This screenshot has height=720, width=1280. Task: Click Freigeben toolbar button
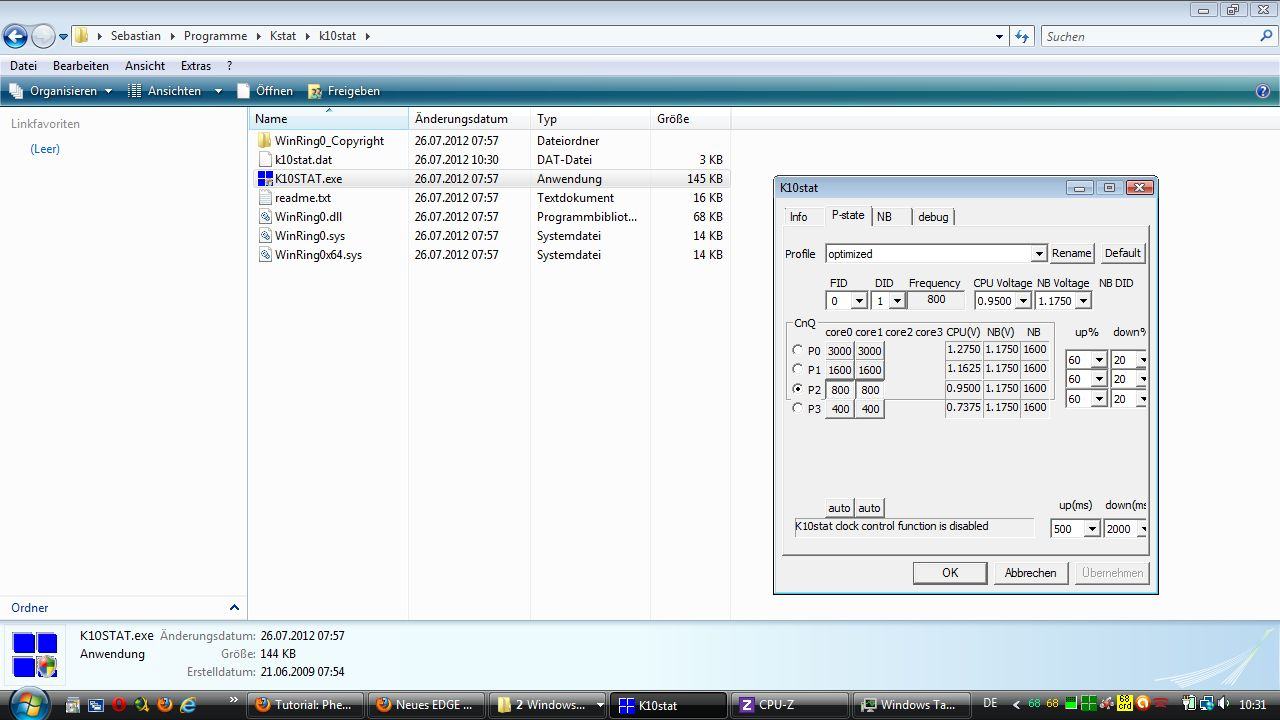[x=344, y=91]
